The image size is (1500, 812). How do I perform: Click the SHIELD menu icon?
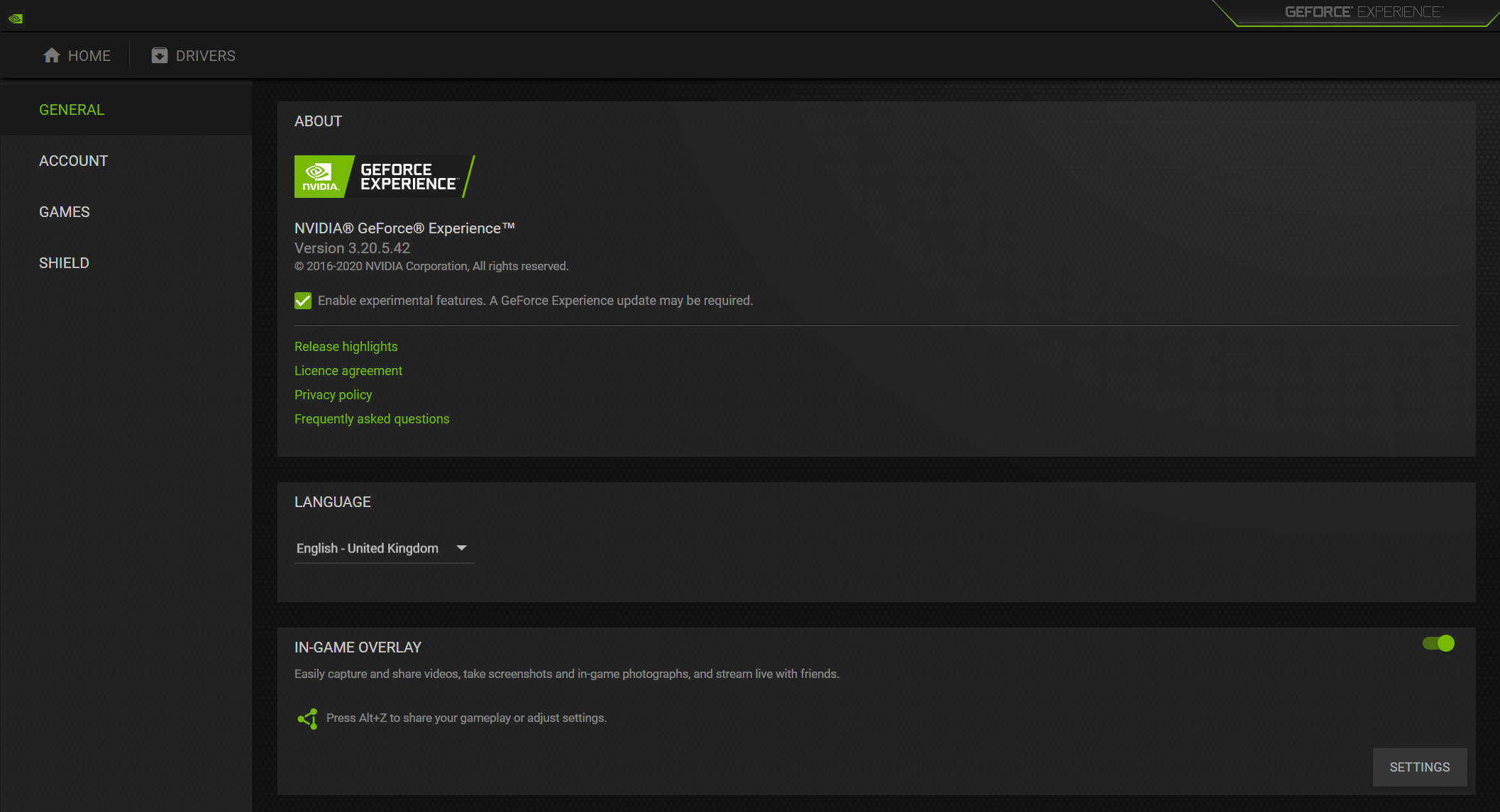pyautogui.click(x=64, y=262)
